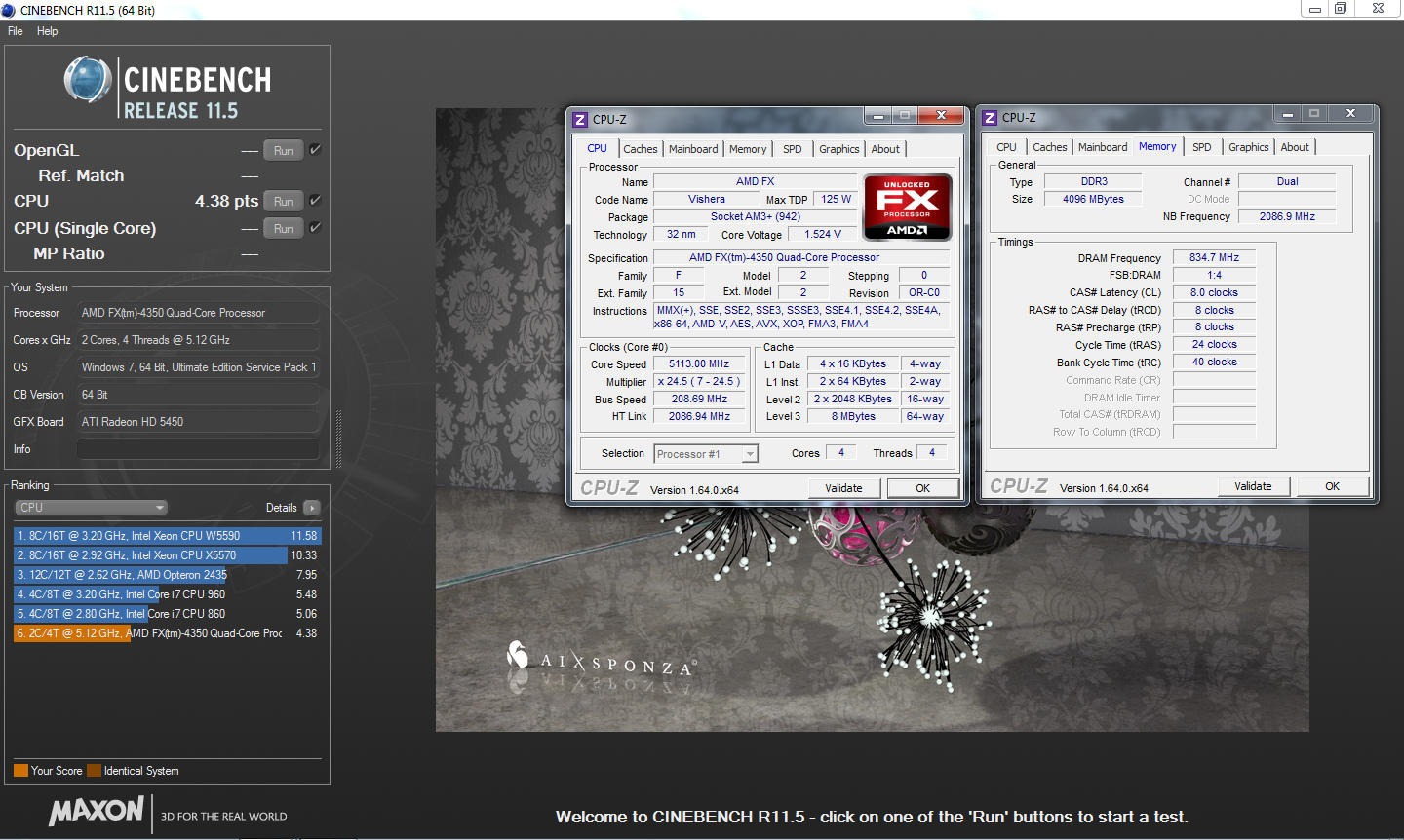This screenshot has width=1404, height=840.
Task: Open the Help menu
Action: pos(47,31)
